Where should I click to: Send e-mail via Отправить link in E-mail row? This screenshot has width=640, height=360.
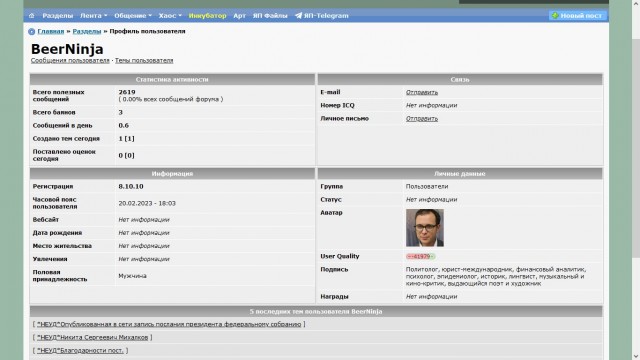[x=422, y=92]
